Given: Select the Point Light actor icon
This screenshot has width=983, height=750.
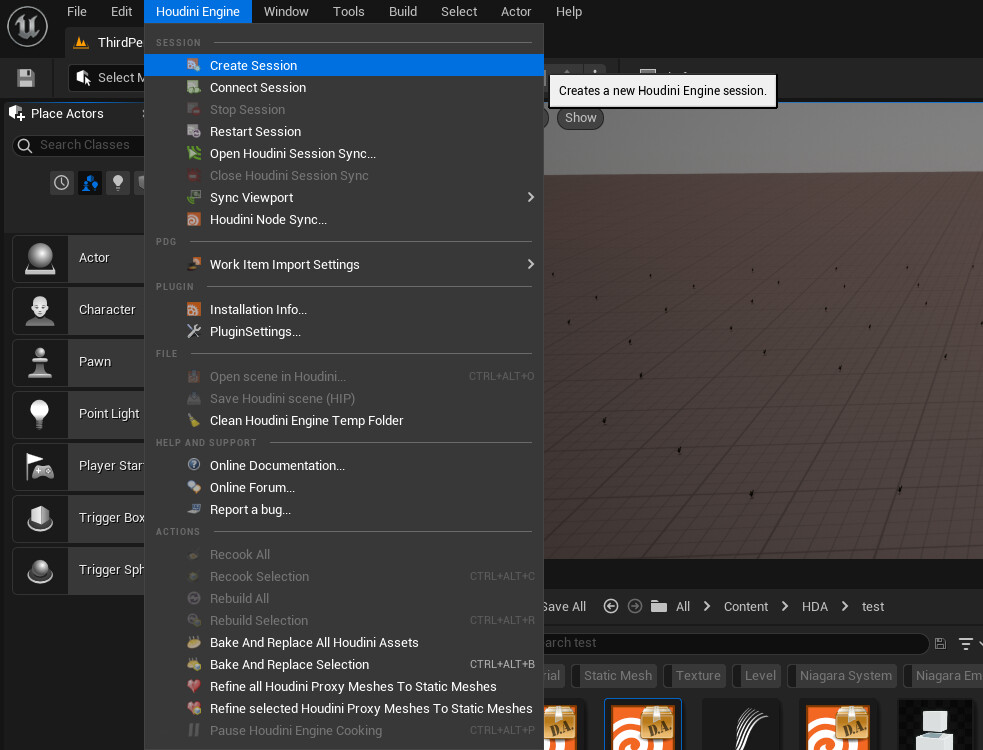Looking at the screenshot, I should [40, 414].
